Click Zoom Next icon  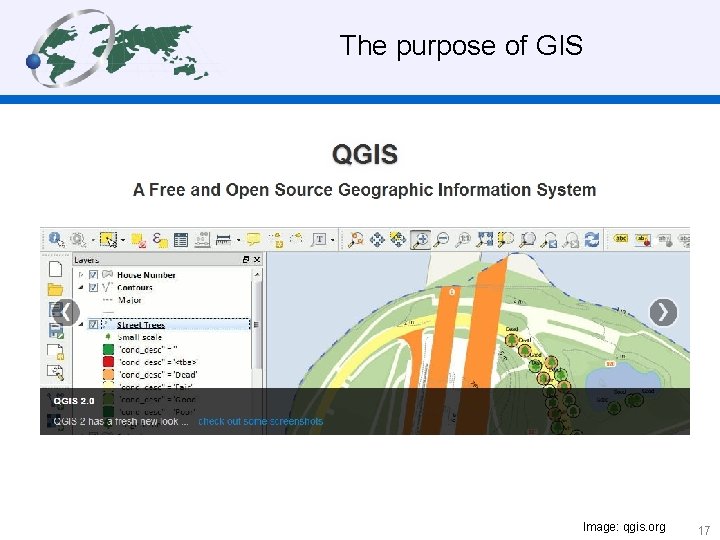(571, 240)
